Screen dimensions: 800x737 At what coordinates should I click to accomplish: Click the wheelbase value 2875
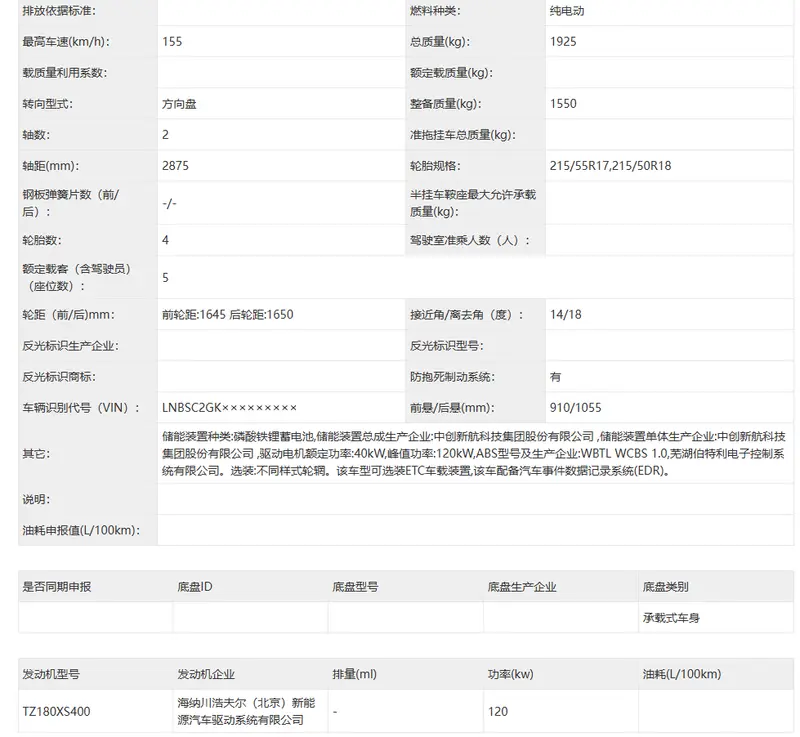[175, 166]
